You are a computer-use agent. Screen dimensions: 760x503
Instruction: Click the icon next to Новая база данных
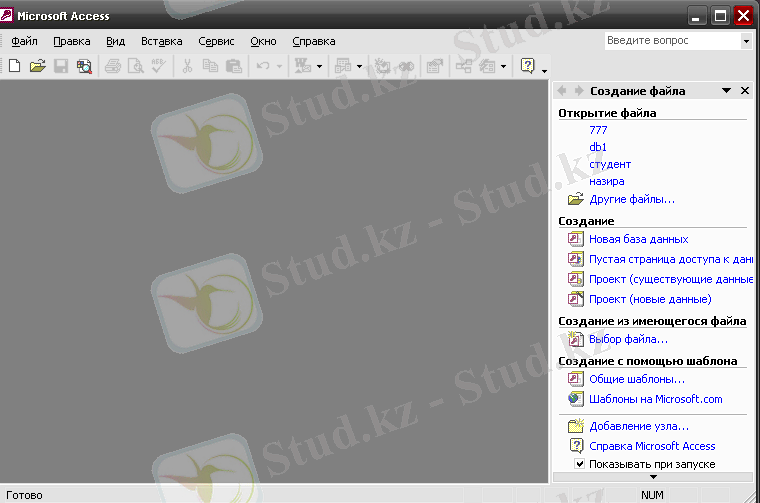[575, 239]
